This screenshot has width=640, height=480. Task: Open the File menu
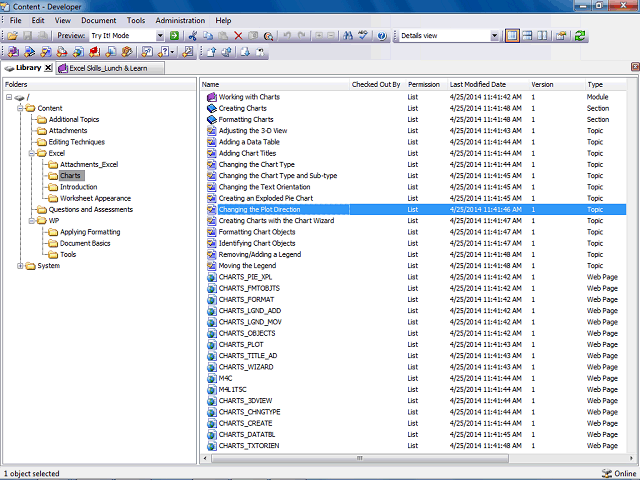click(x=16, y=20)
